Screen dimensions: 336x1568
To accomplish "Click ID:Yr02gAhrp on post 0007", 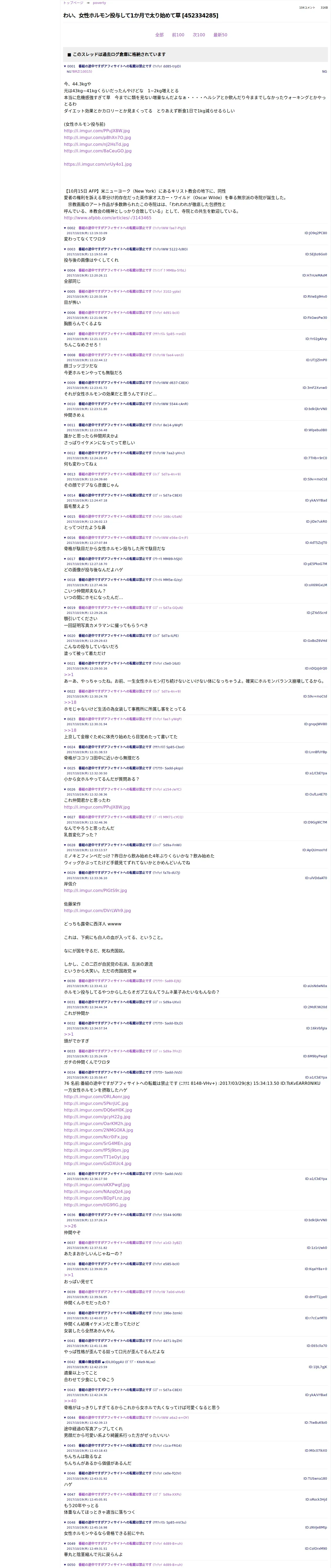I will click(x=316, y=339).
